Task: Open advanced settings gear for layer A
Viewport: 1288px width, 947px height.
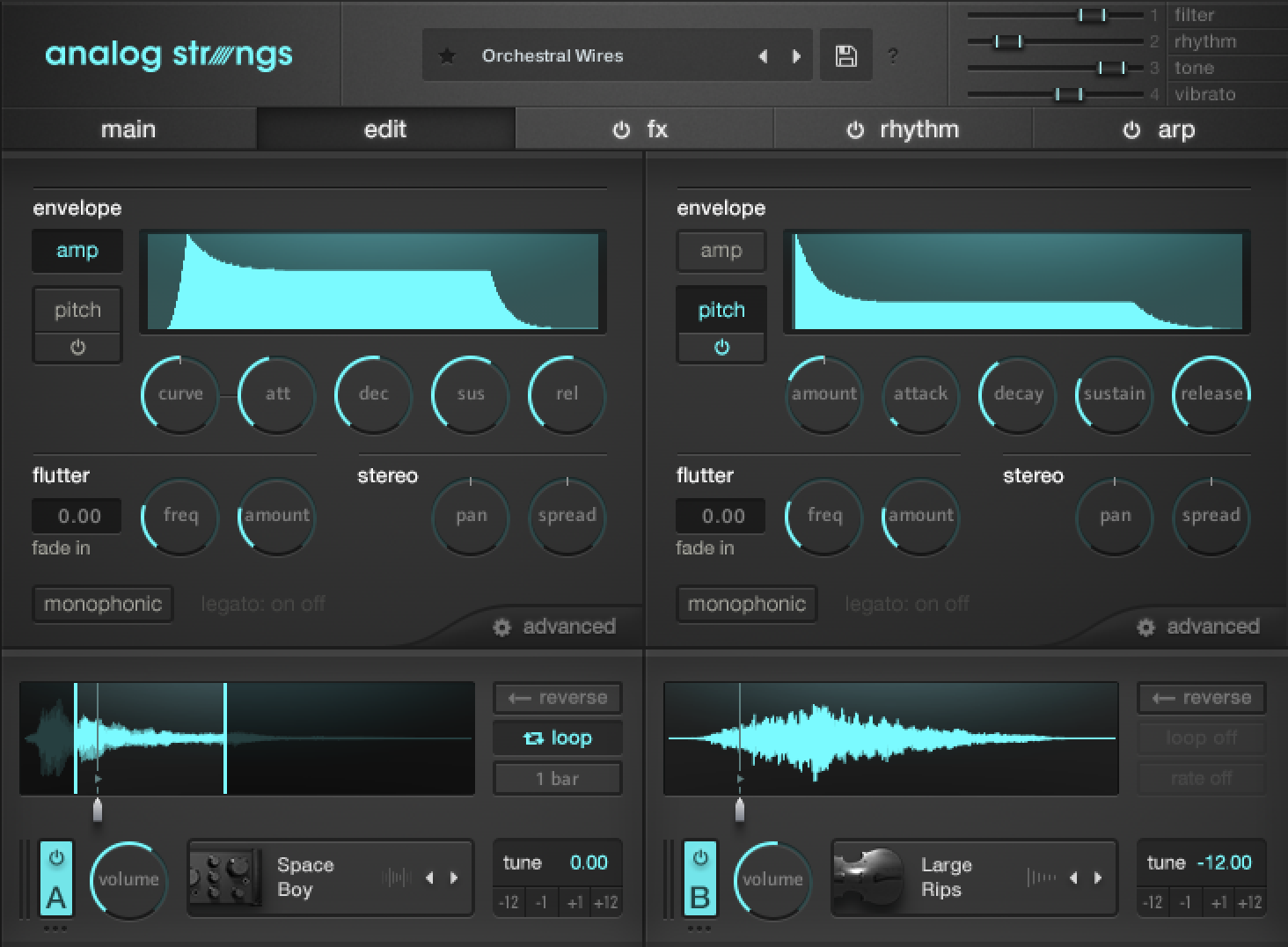Action: 502,627
